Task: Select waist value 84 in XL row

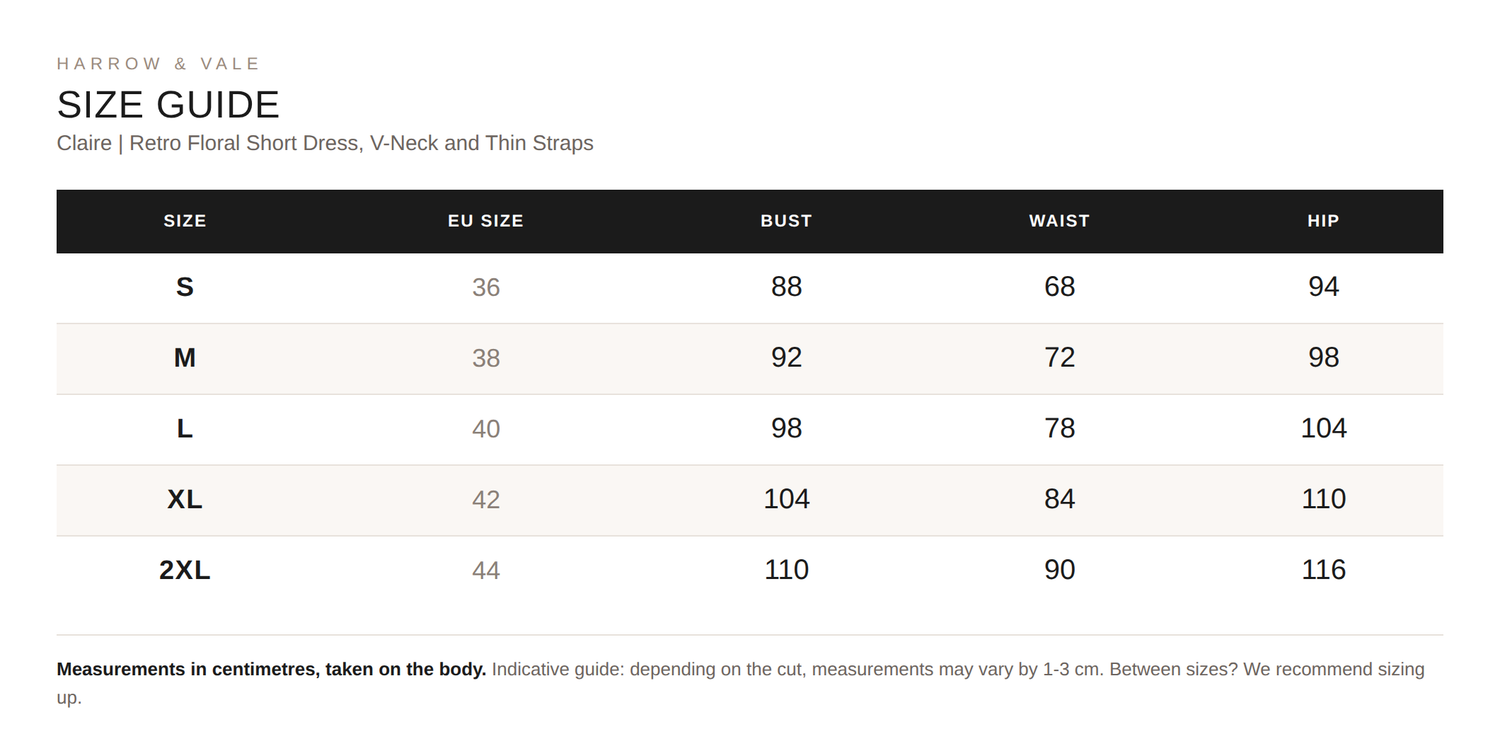Action: point(1059,499)
